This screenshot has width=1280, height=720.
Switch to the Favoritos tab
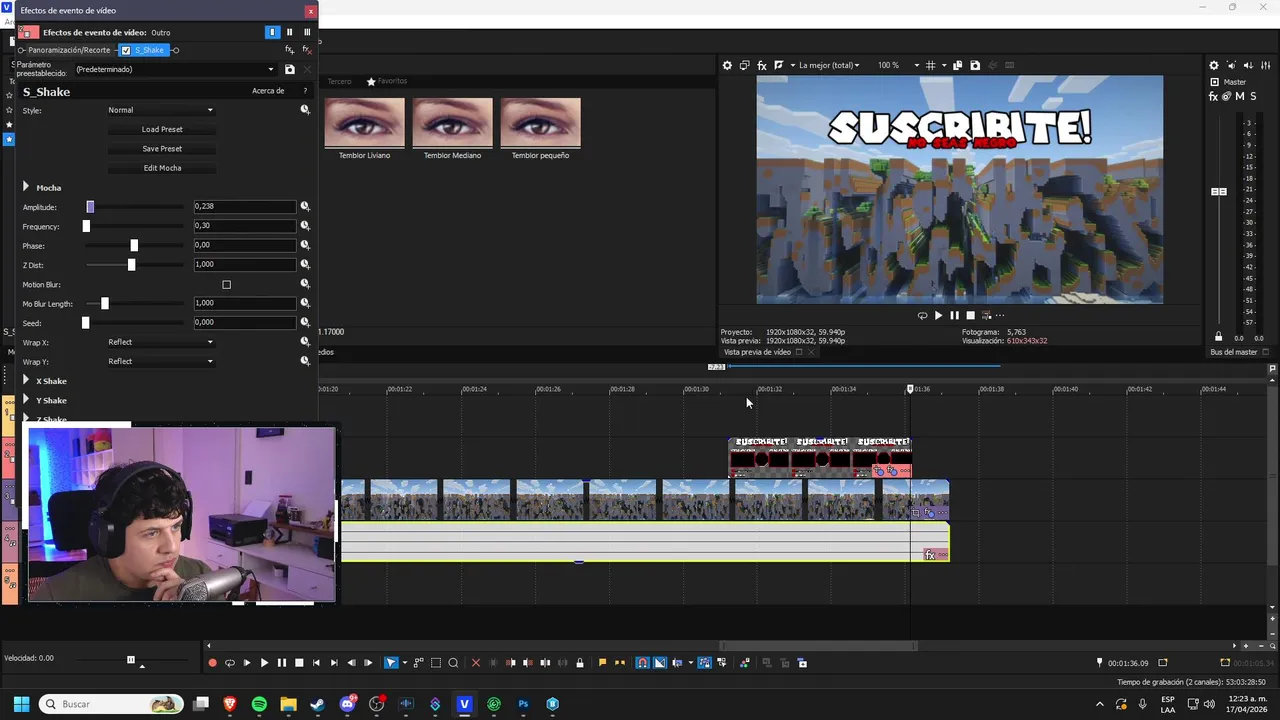387,81
